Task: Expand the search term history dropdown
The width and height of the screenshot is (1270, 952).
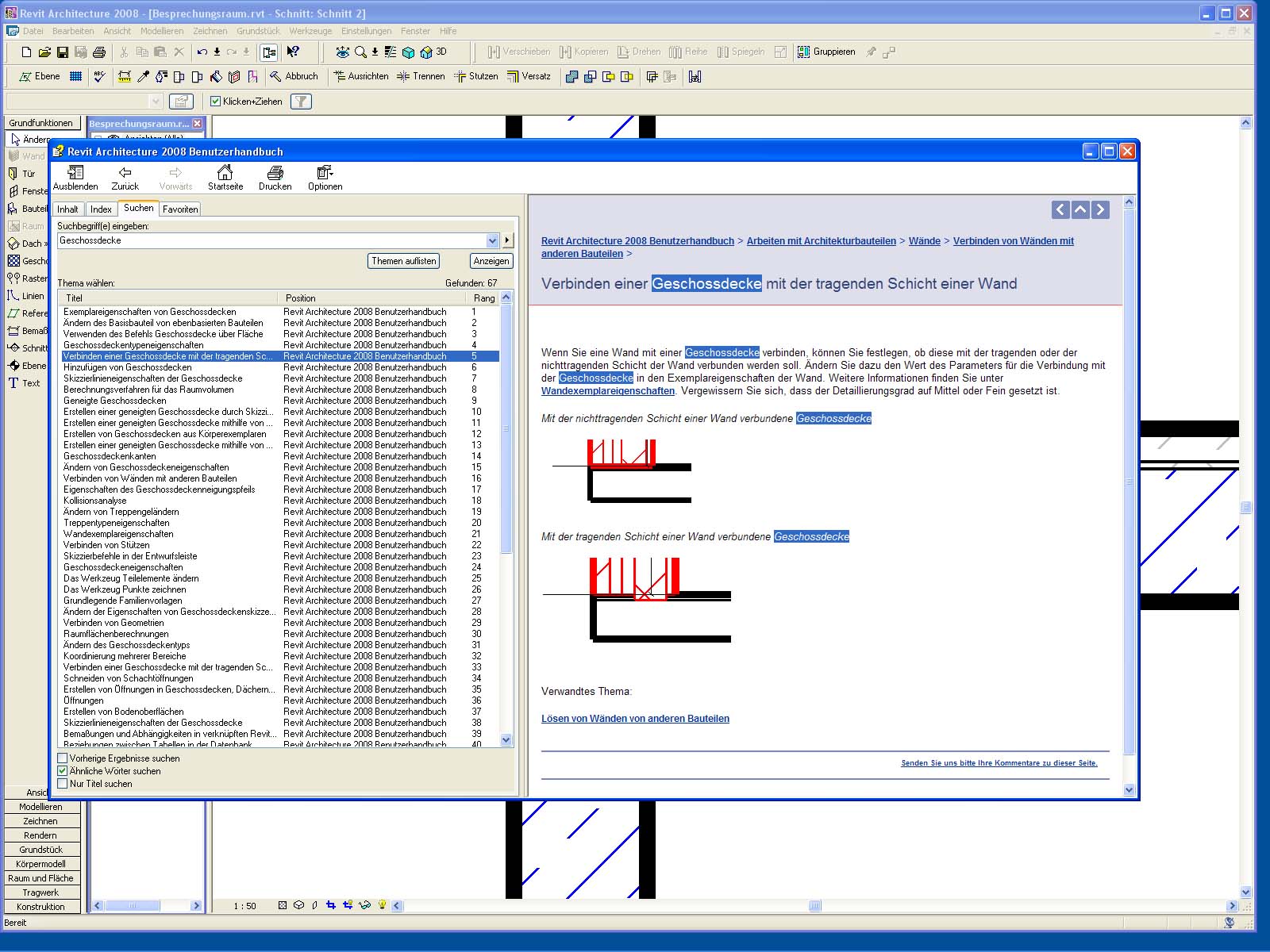Action: pos(492,240)
